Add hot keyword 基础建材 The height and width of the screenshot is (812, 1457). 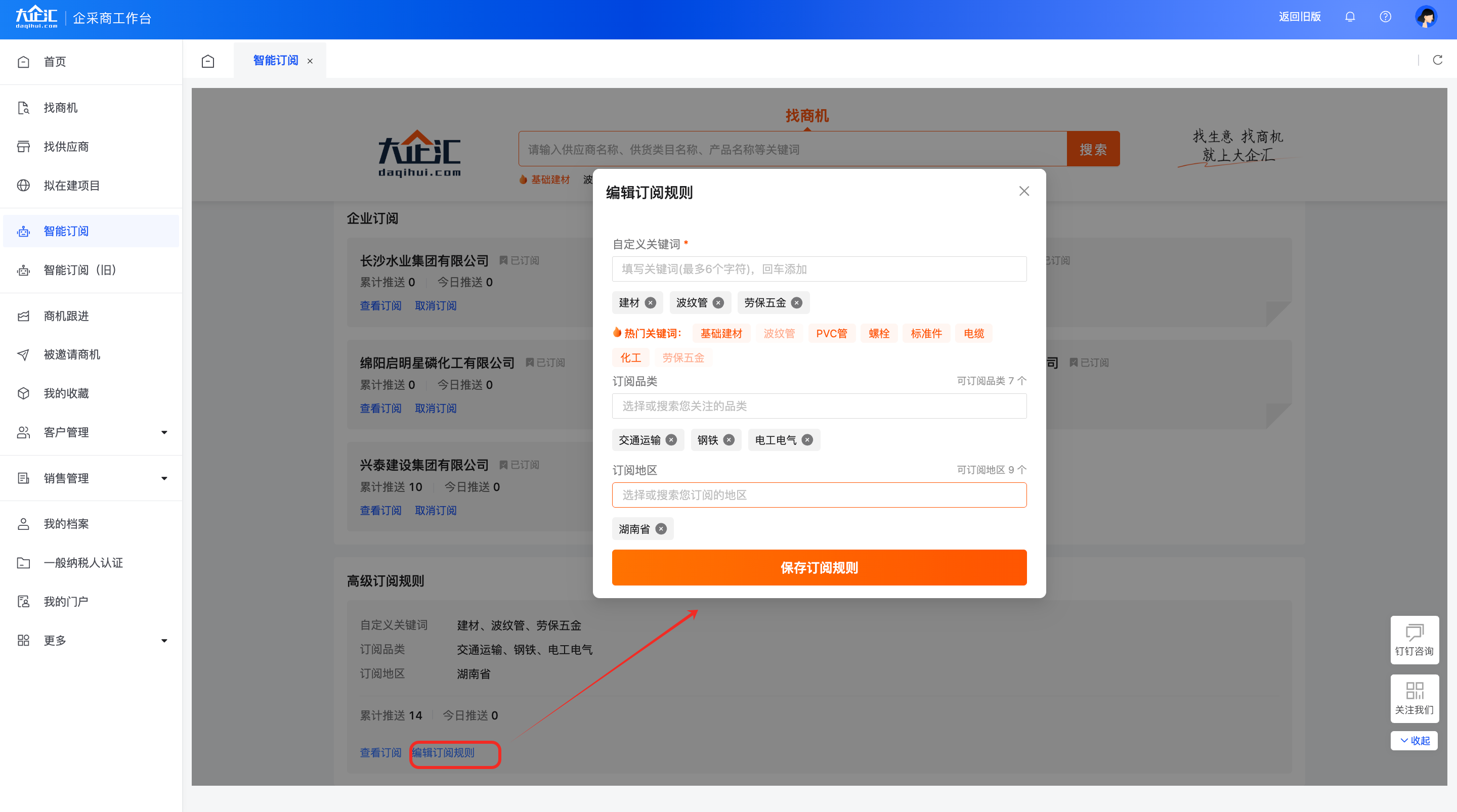pyautogui.click(x=721, y=334)
